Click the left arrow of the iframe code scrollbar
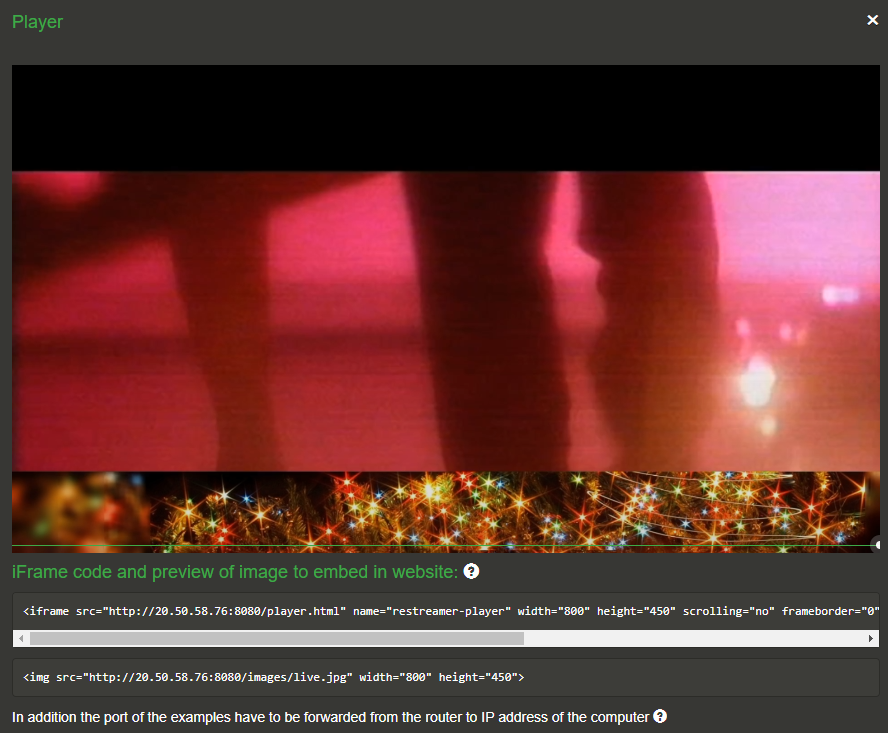Viewport: 888px width, 733px height. 21,638
